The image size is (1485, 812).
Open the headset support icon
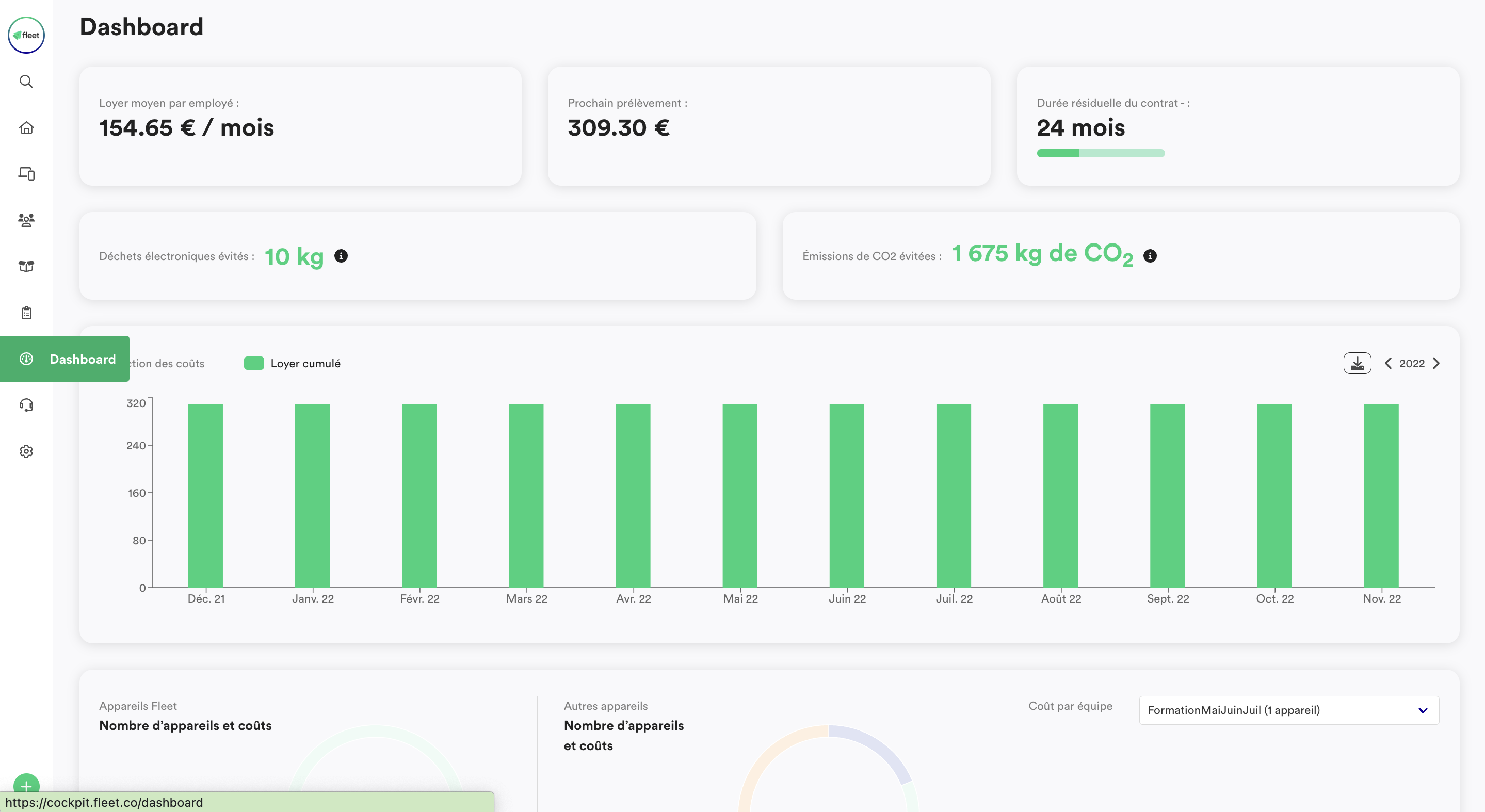[26, 404]
